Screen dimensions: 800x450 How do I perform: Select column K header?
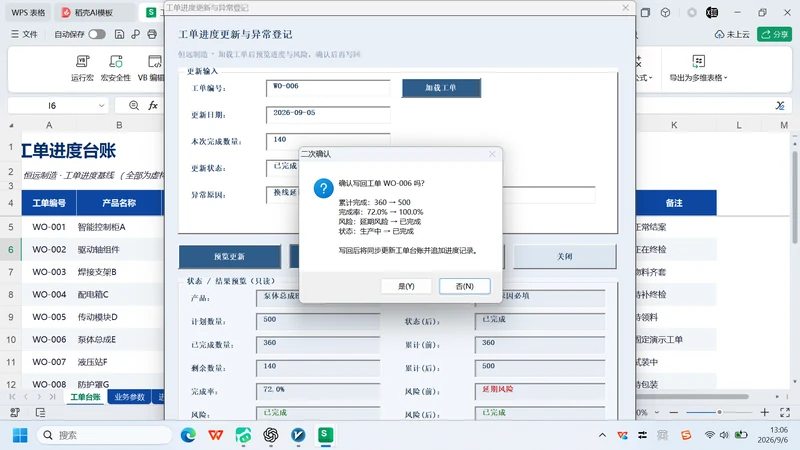point(674,125)
